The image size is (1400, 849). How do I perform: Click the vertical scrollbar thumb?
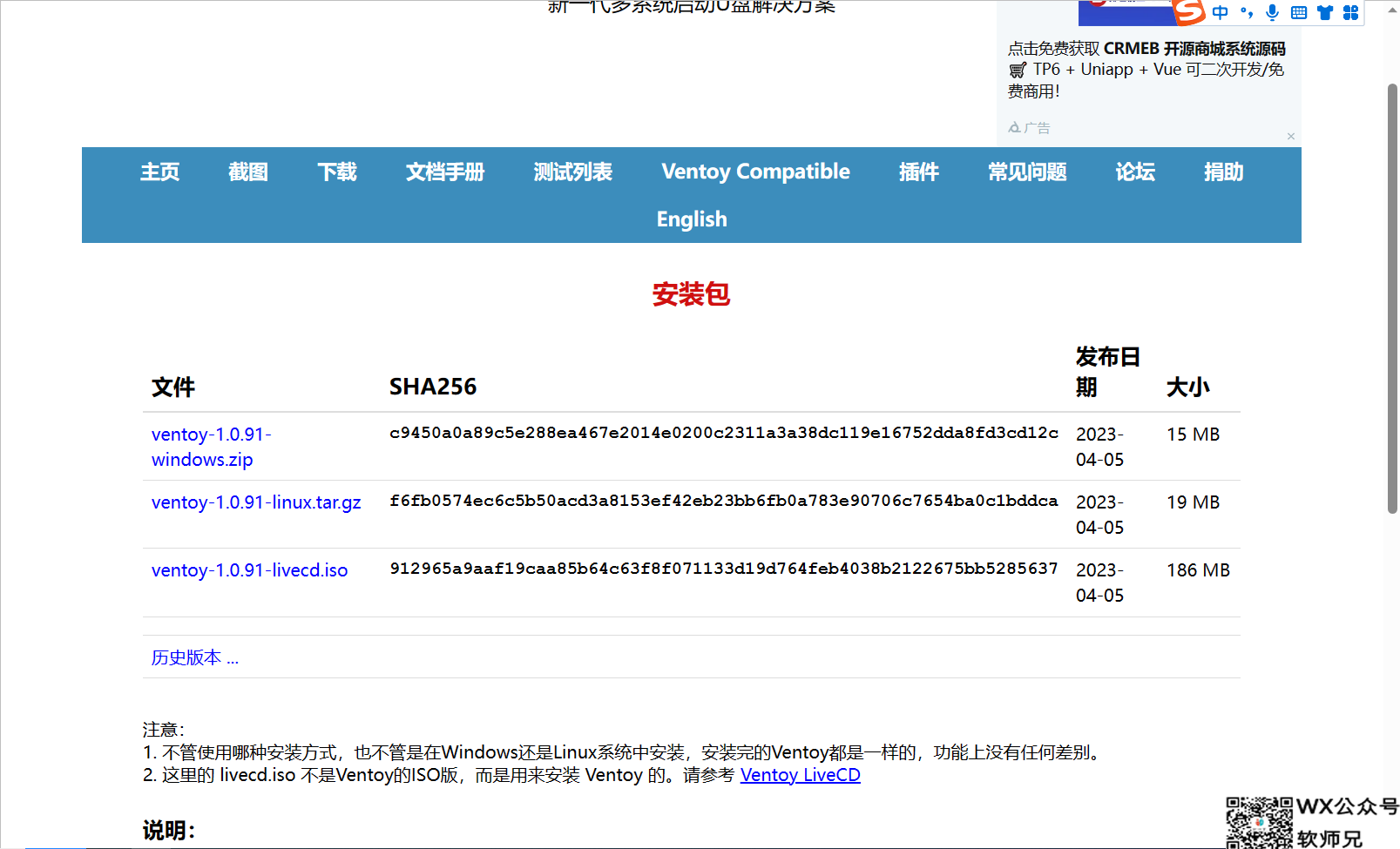click(1393, 299)
